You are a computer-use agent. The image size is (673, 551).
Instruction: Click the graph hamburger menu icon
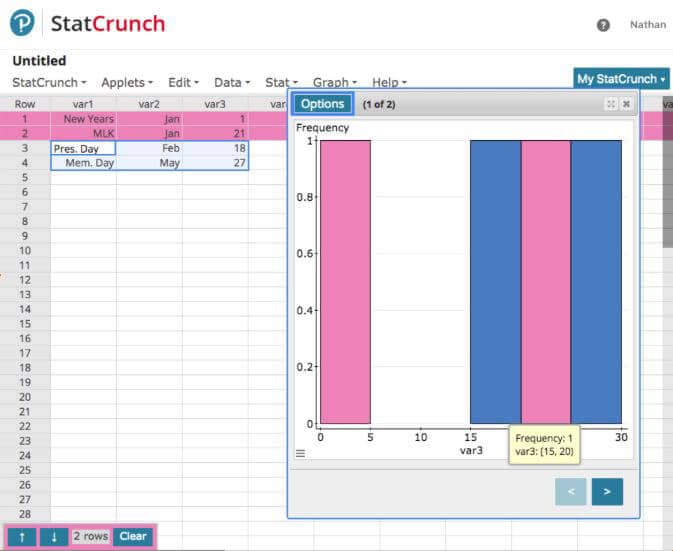pyautogui.click(x=301, y=453)
